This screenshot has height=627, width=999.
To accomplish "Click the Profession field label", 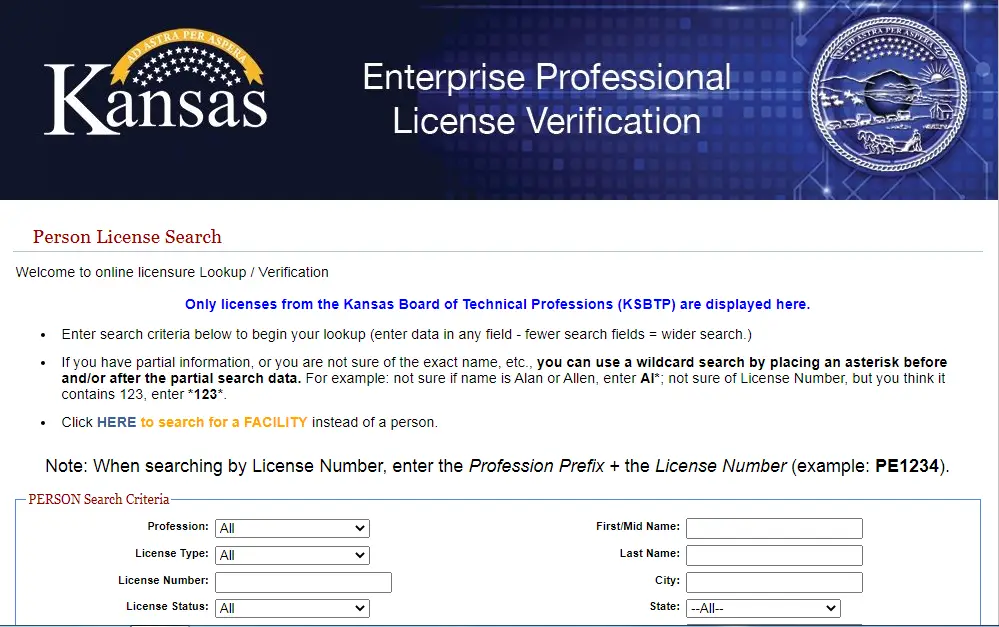I will click(x=178, y=526).
